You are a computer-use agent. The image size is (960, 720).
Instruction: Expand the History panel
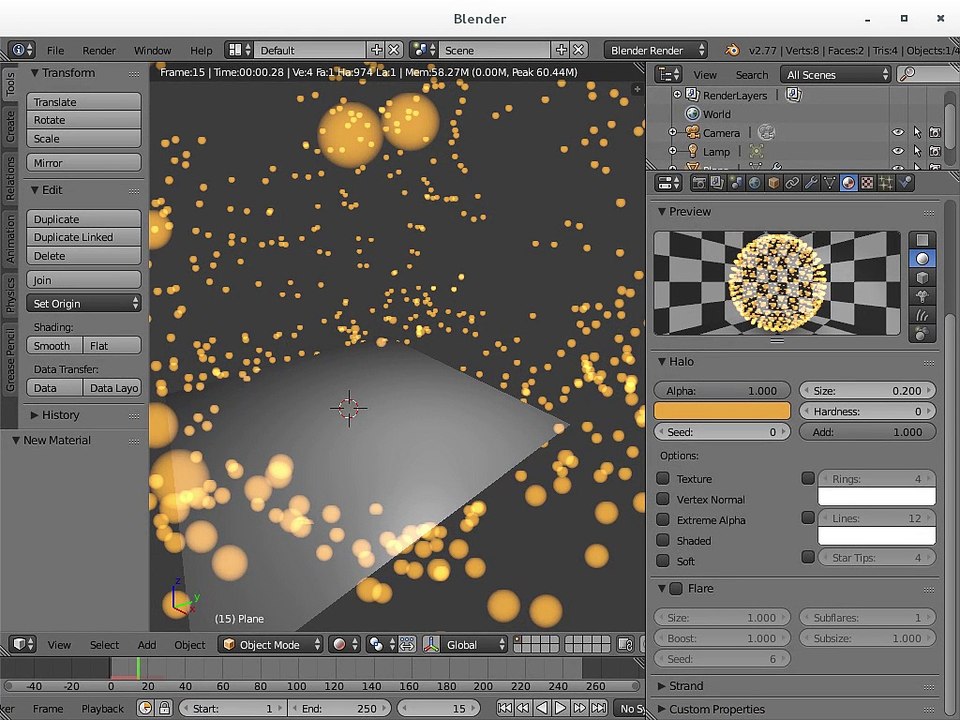35,415
